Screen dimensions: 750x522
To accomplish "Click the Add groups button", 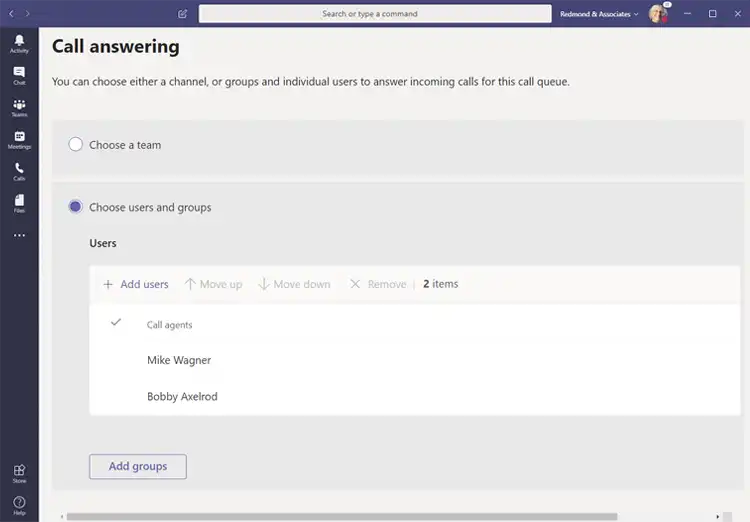I will tap(138, 466).
